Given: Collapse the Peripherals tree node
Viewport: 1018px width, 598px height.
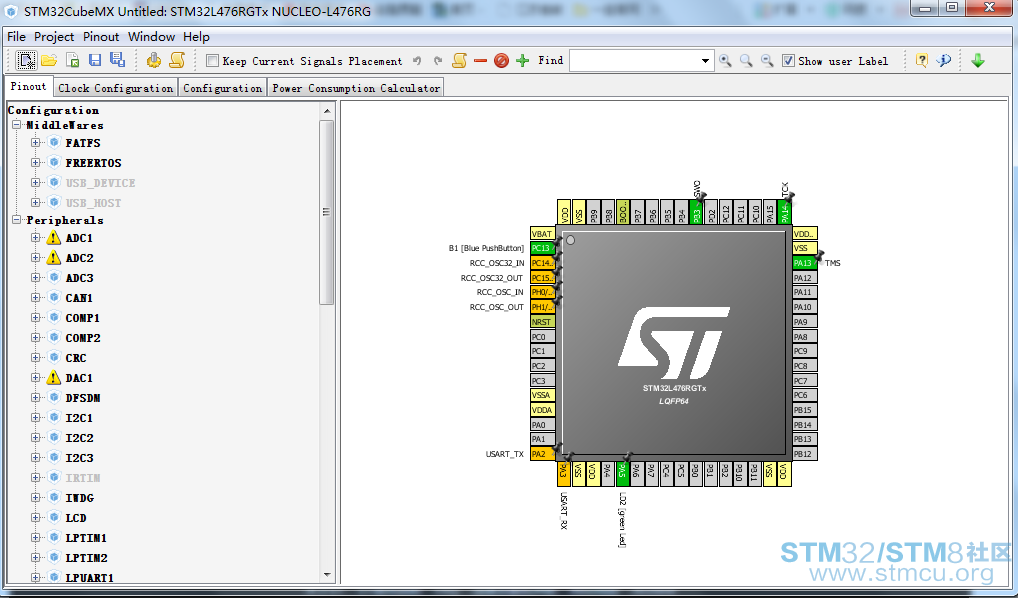Looking at the screenshot, I should (x=17, y=219).
